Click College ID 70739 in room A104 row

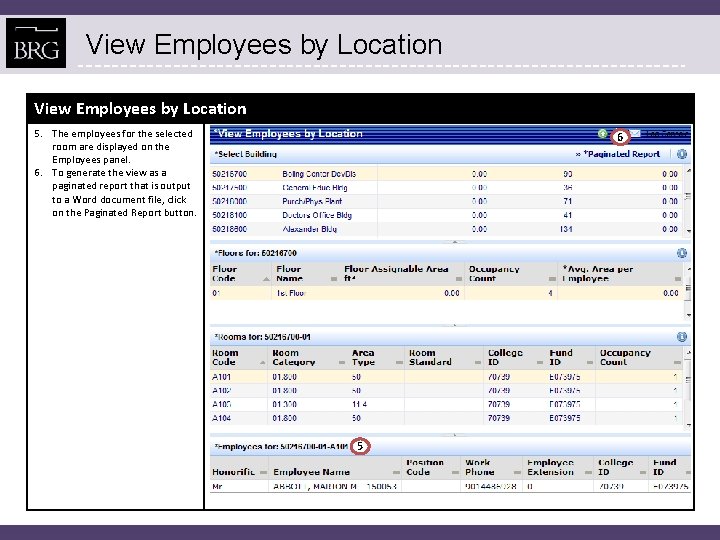(499, 418)
